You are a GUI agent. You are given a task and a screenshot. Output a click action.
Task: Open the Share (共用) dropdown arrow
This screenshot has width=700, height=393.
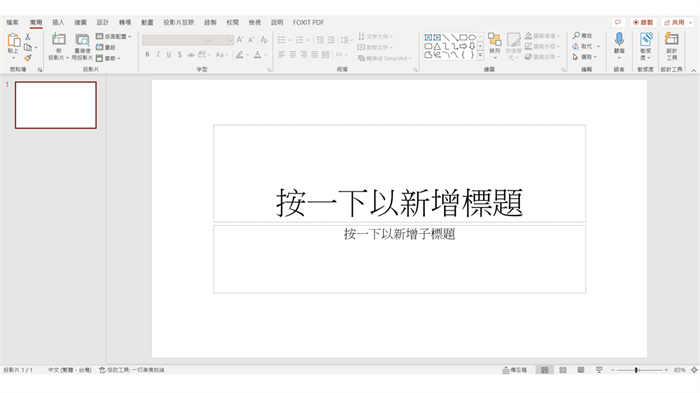pyautogui.click(x=691, y=22)
